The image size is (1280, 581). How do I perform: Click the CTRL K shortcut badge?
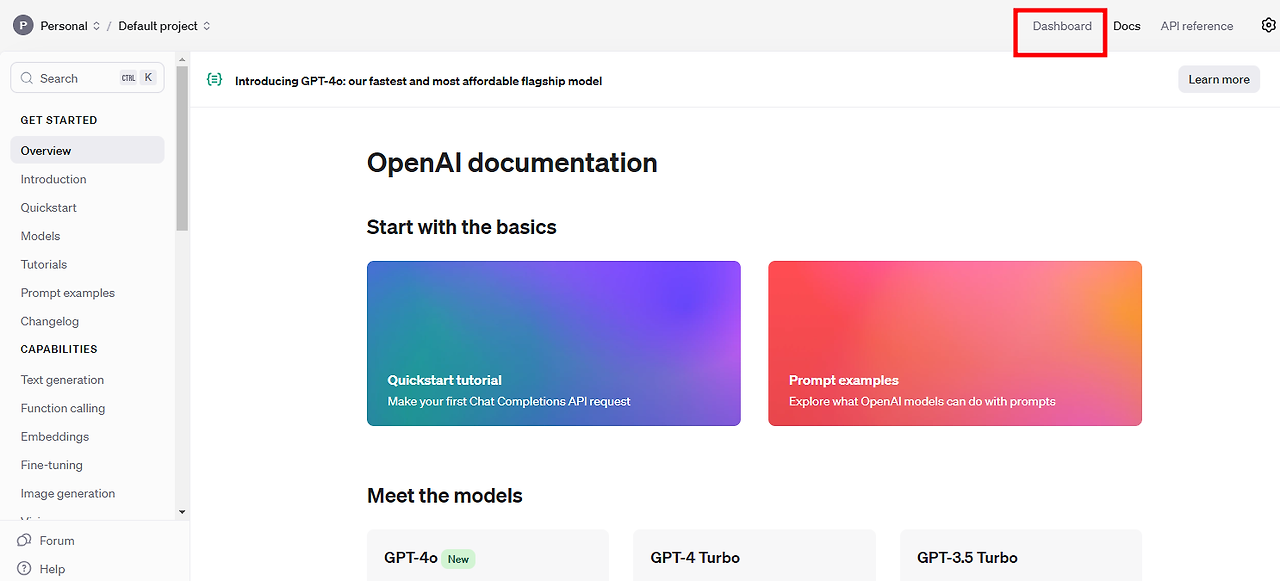[x=138, y=78]
